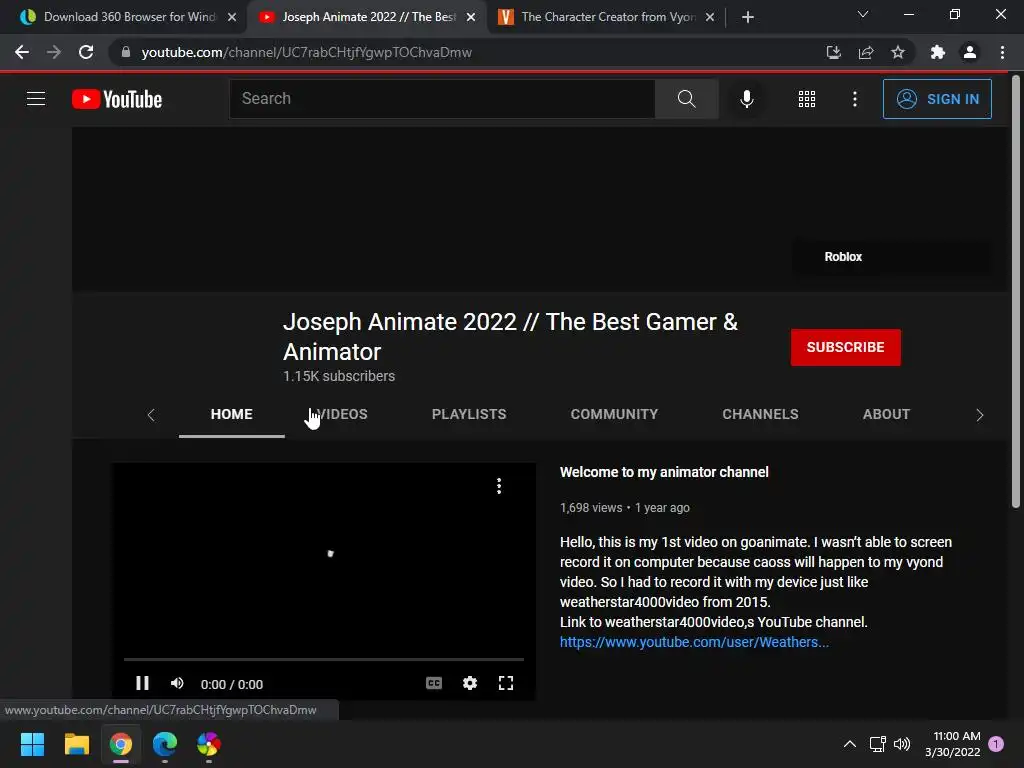The width and height of the screenshot is (1024, 768).
Task: Click the search magnifier button
Action: [686, 99]
